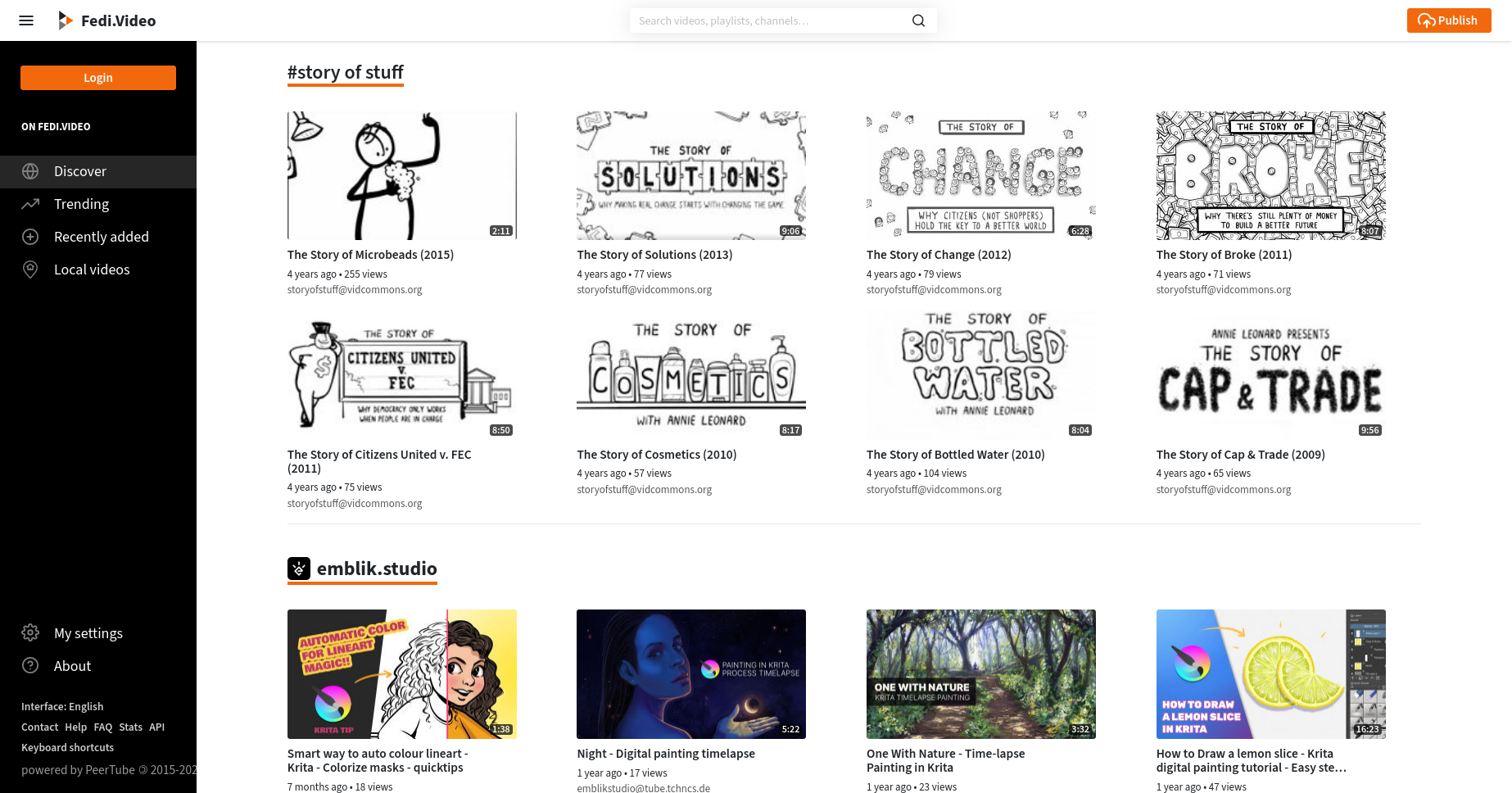The height and width of the screenshot is (793, 1512).
Task: Change Interface: English language setting
Action: pos(62,706)
